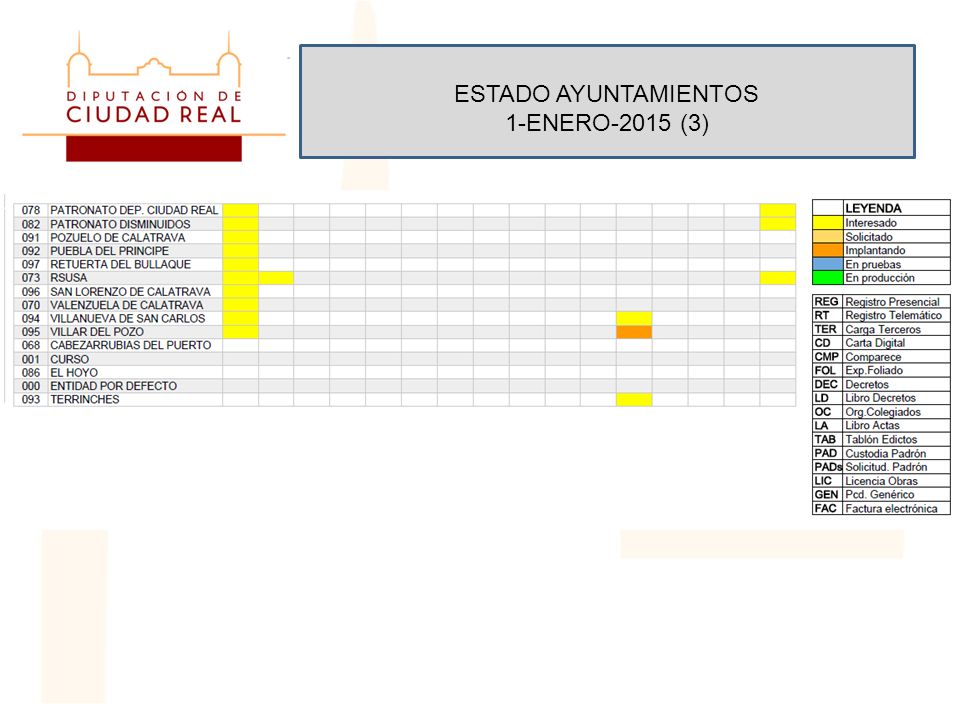Screen dimensions: 960x720
Task: Click the 'Interesado' legend label
Action: [x=871, y=223]
